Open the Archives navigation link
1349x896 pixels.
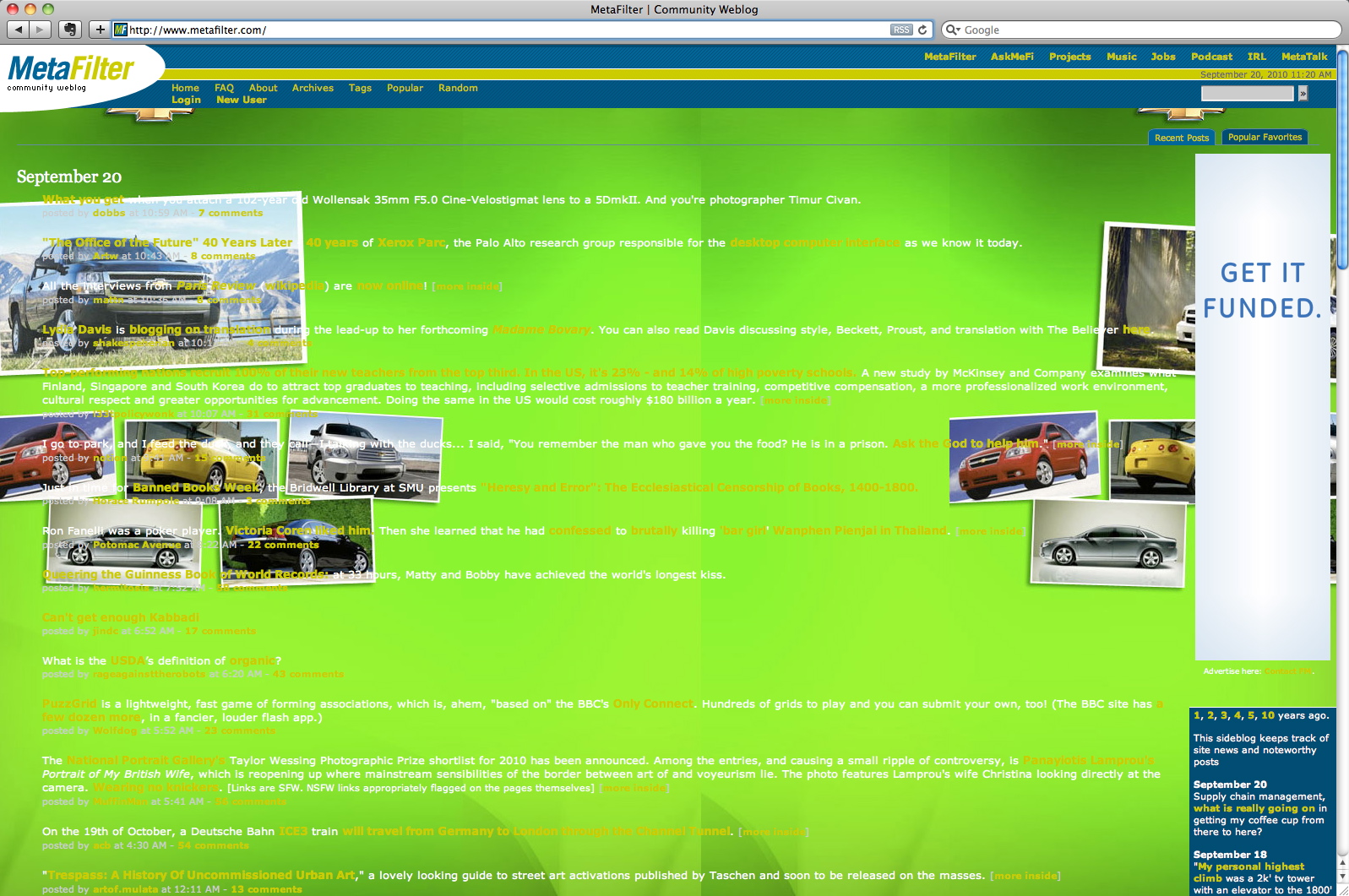[313, 88]
